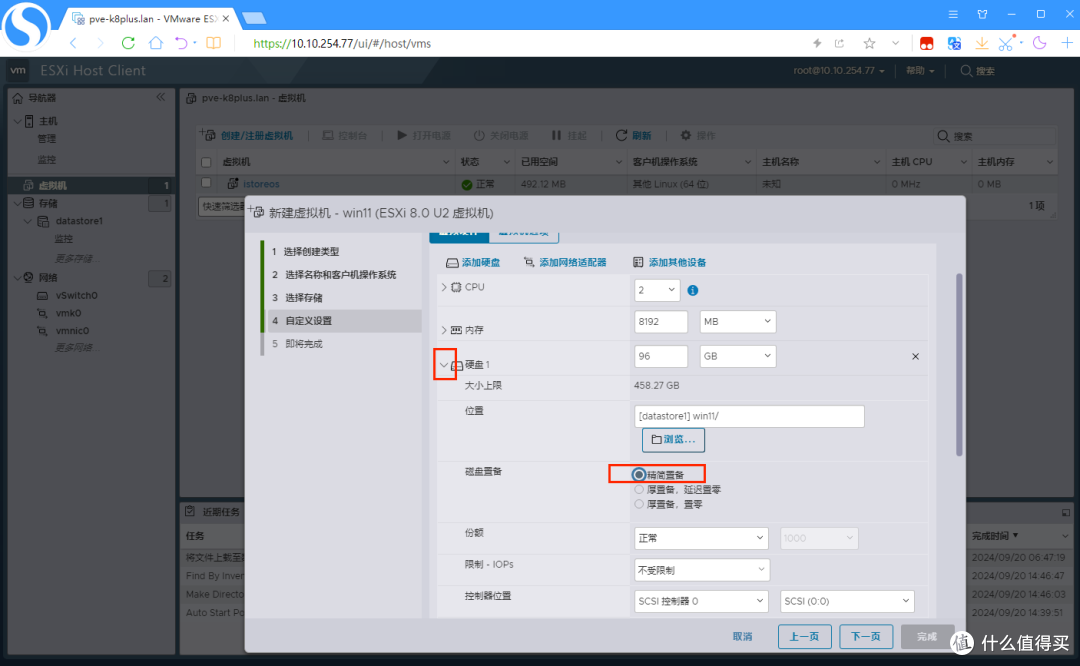Open the memory unit MB dropdown
The height and width of the screenshot is (666, 1080).
tap(738, 322)
